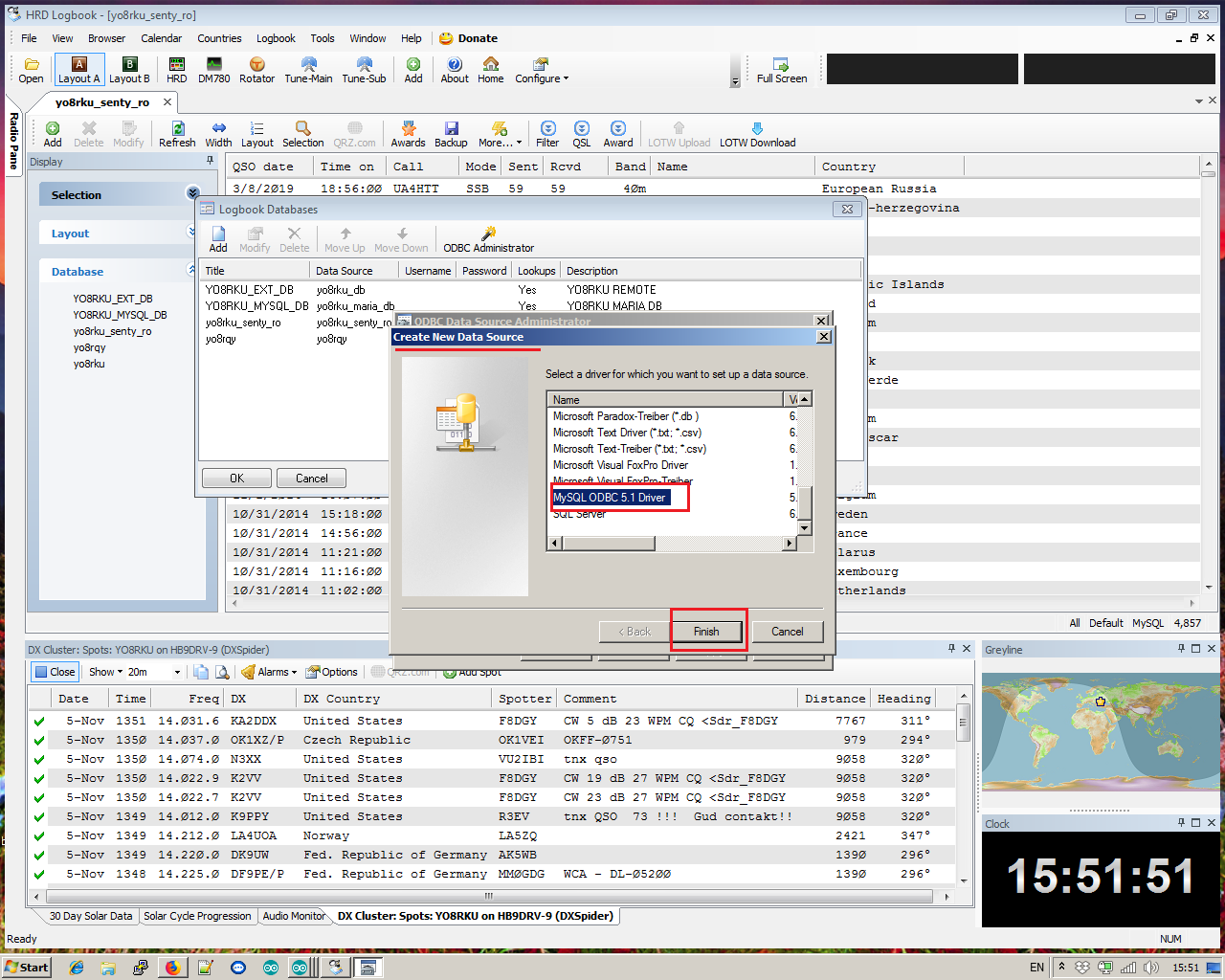1225x980 pixels.
Task: Click the LOTW Download icon
Action: tap(757, 134)
